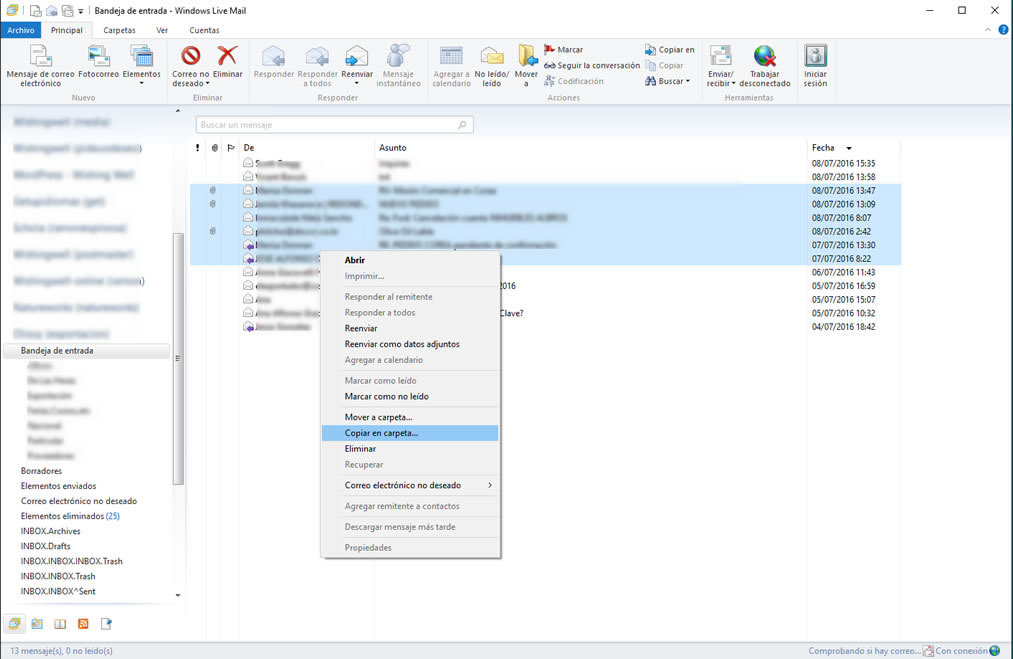Open the Borradores folder
Screen dimensions: 1013x659
[x=41, y=471]
